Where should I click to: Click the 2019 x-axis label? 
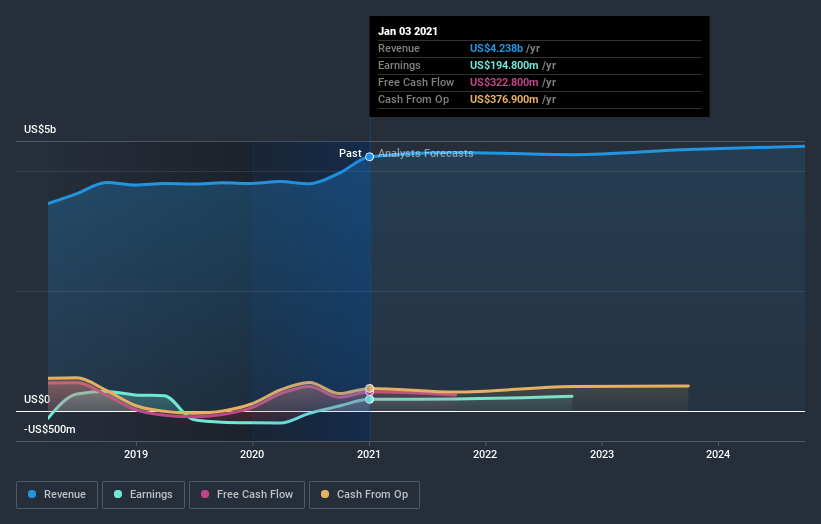coord(136,454)
